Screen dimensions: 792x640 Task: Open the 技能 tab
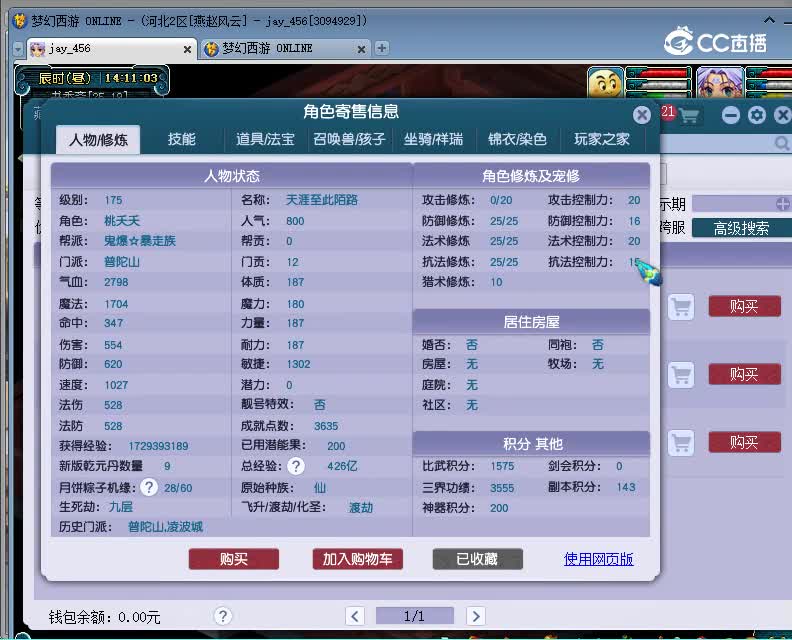[181, 139]
